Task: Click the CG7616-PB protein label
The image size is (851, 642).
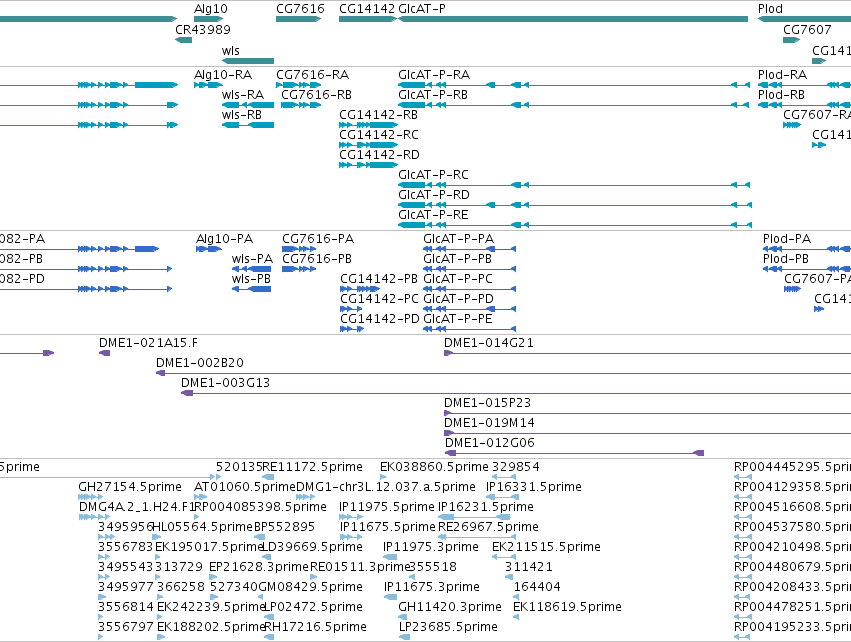Action: click(x=317, y=259)
